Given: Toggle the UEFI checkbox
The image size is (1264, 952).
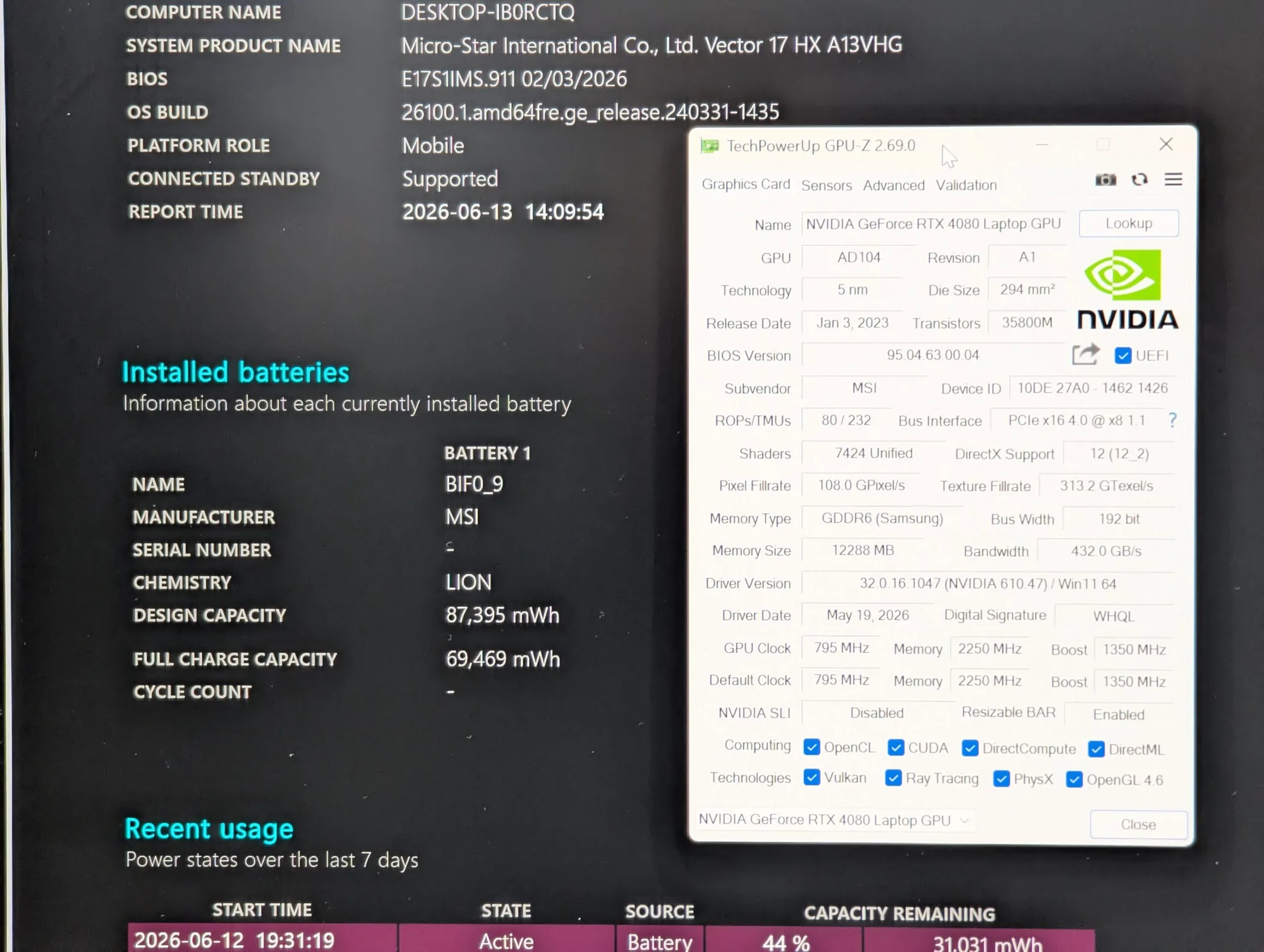Looking at the screenshot, I should click(x=1122, y=355).
